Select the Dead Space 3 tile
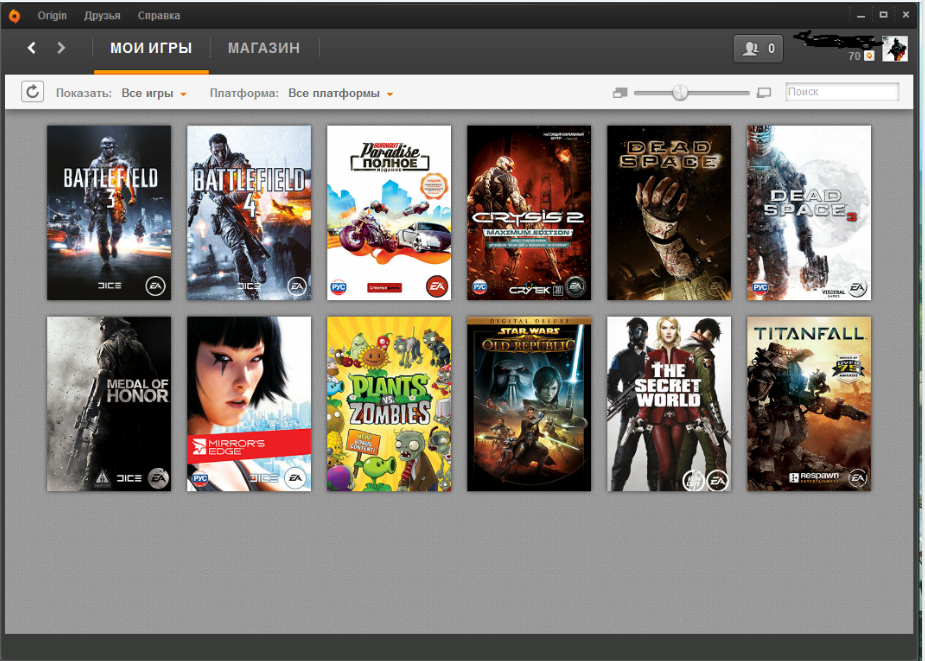This screenshot has height=661, width=925. (809, 212)
